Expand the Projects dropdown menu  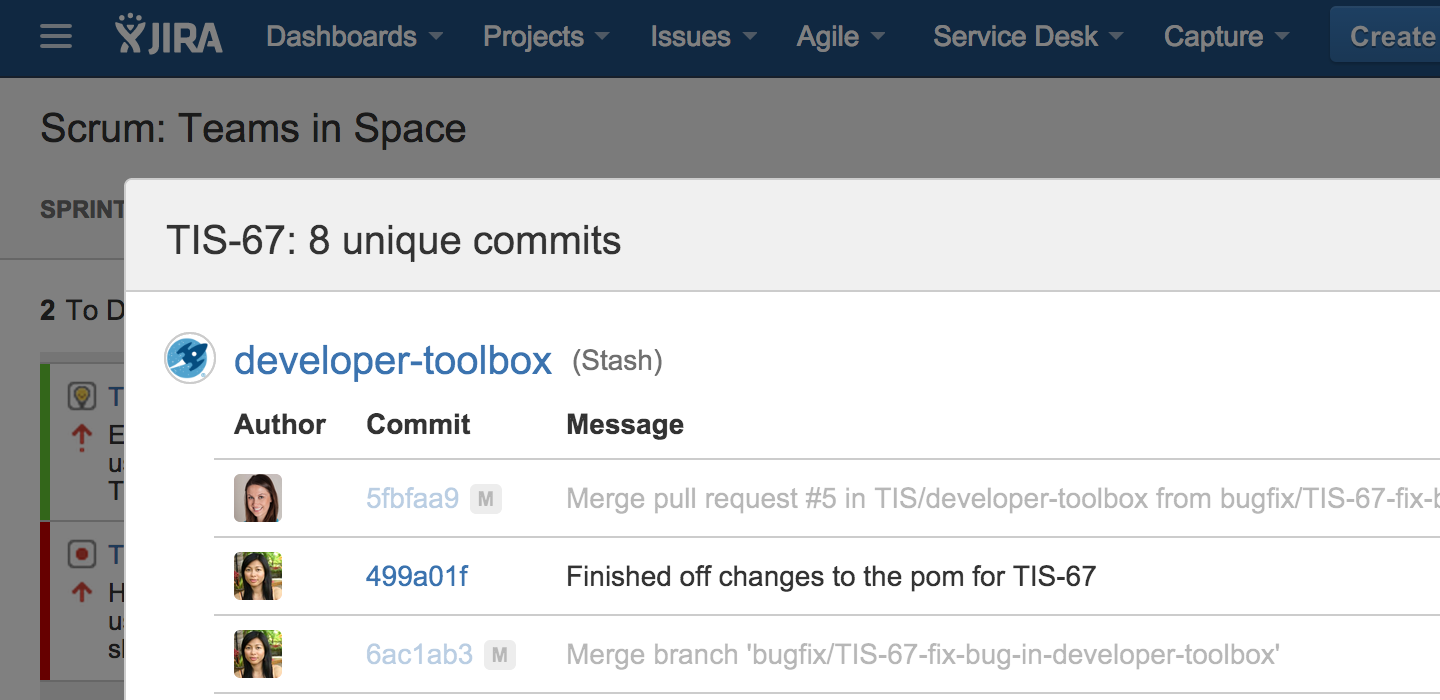[546, 37]
